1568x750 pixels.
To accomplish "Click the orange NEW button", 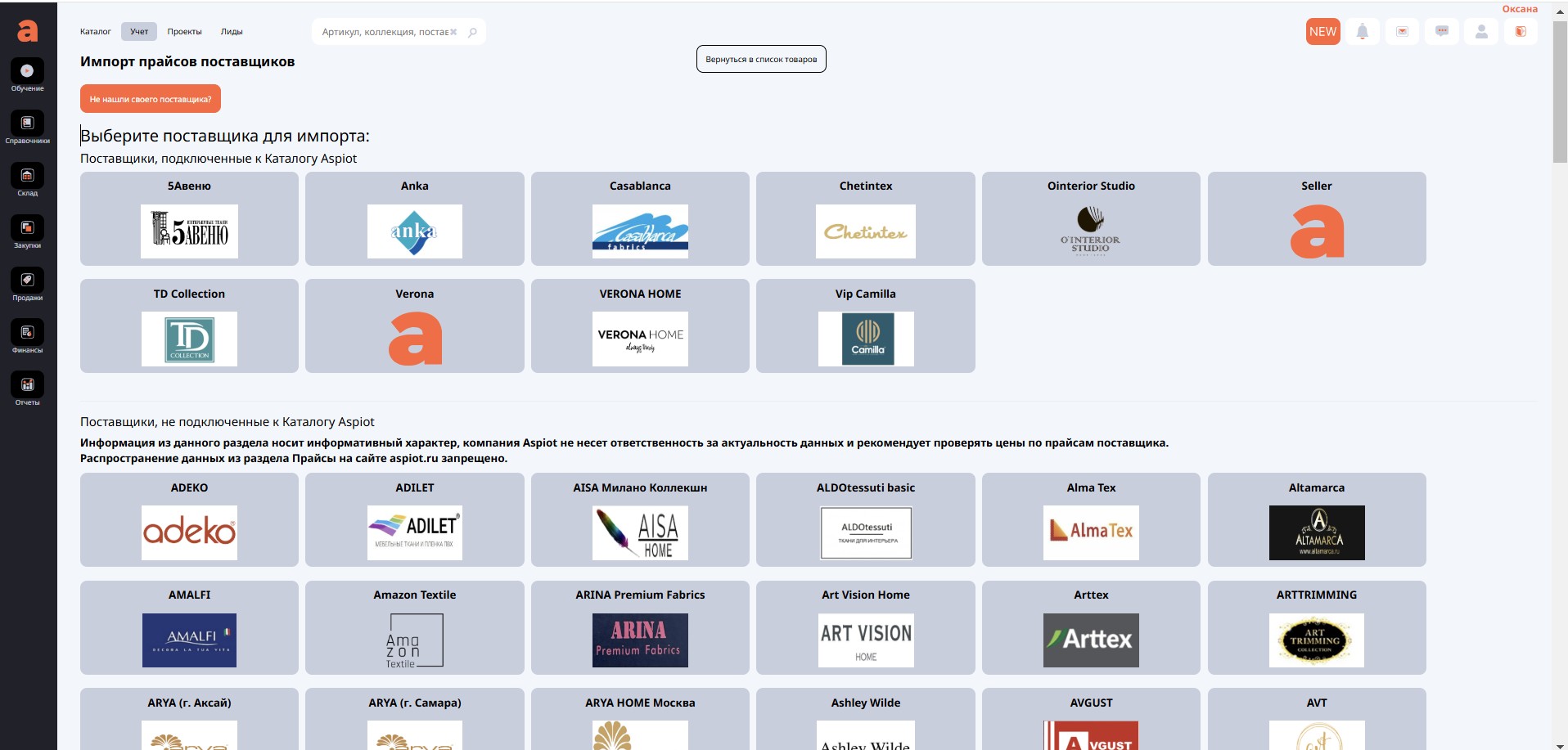I will tap(1322, 32).
